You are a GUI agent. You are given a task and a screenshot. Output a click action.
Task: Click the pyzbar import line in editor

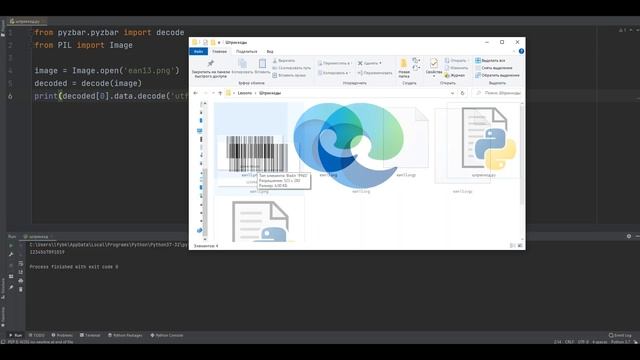tap(109, 32)
